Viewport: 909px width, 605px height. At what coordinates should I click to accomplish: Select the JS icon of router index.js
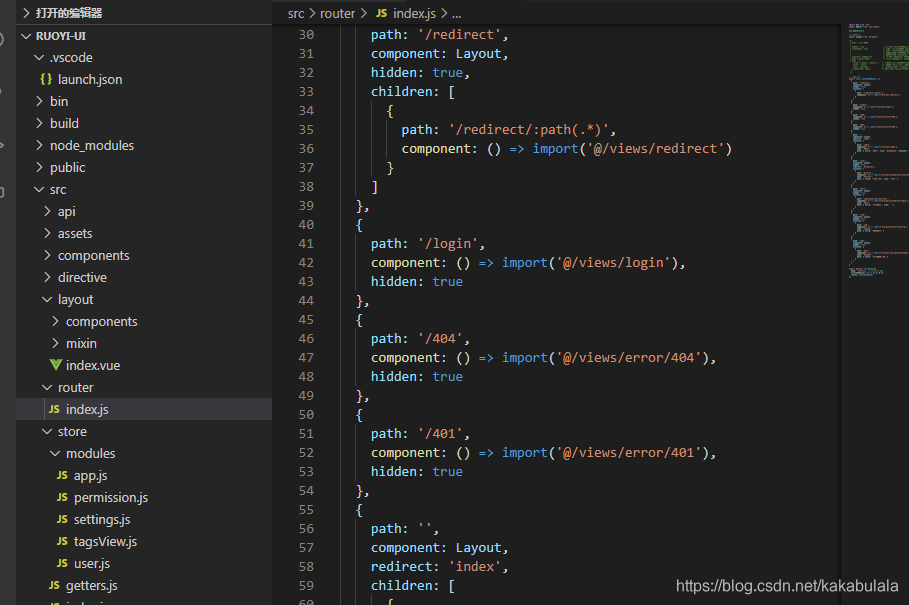[54, 409]
